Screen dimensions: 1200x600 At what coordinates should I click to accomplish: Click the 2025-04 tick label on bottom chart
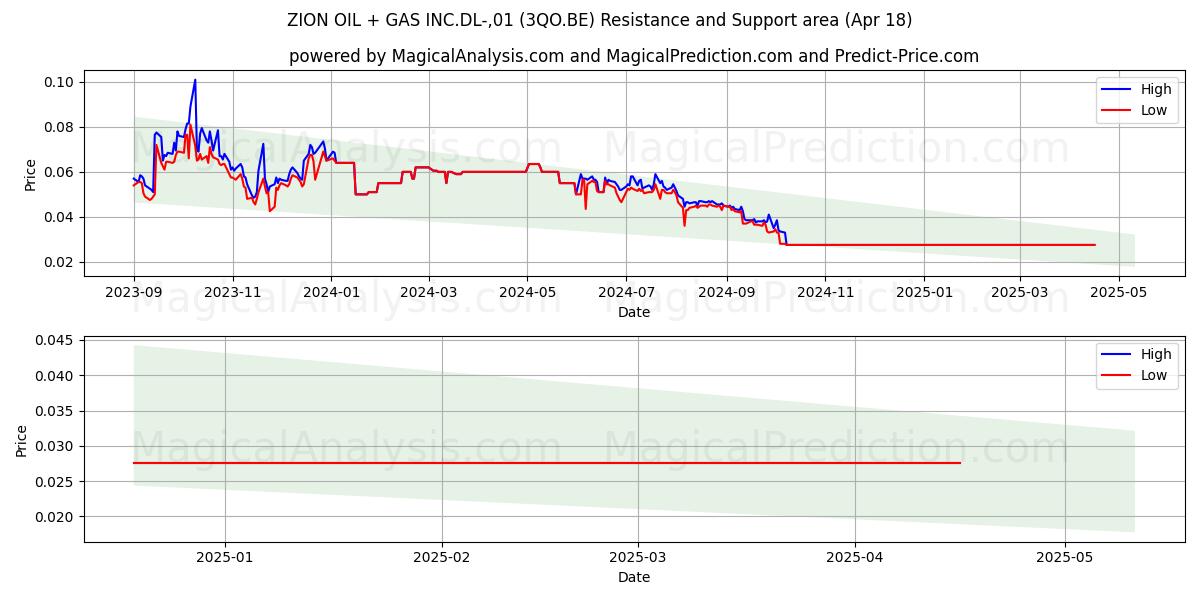pos(855,556)
